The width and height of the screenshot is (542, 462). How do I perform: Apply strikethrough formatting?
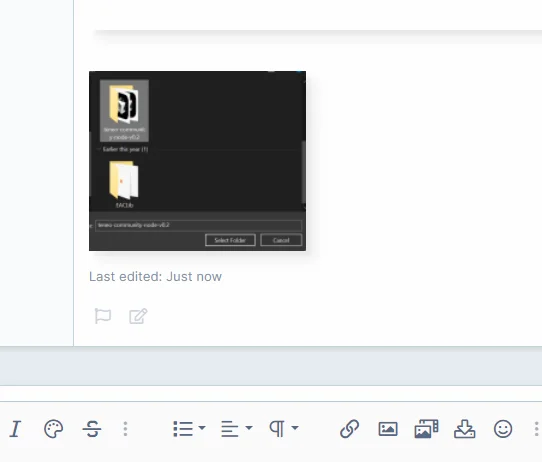coord(92,429)
